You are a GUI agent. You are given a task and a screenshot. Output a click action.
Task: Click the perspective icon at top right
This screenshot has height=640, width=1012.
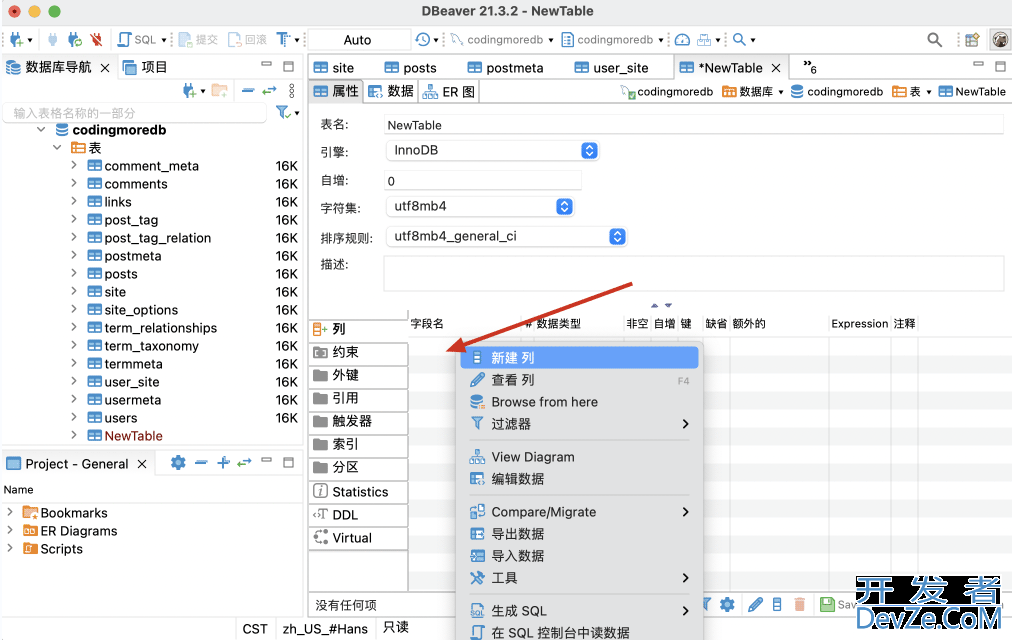(972, 39)
